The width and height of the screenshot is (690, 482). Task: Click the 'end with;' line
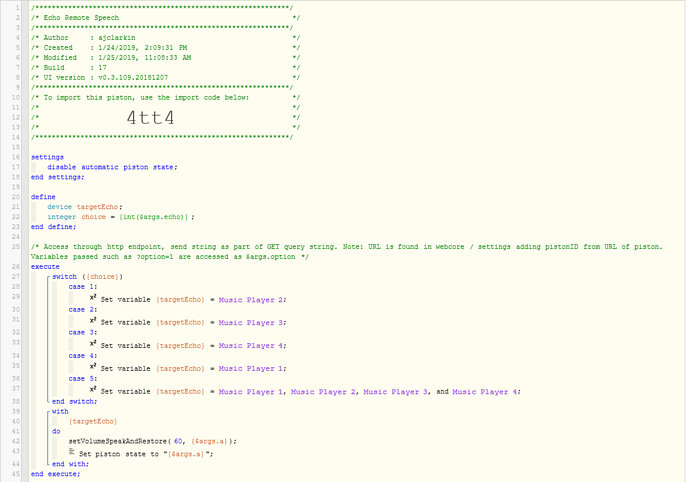click(70, 464)
